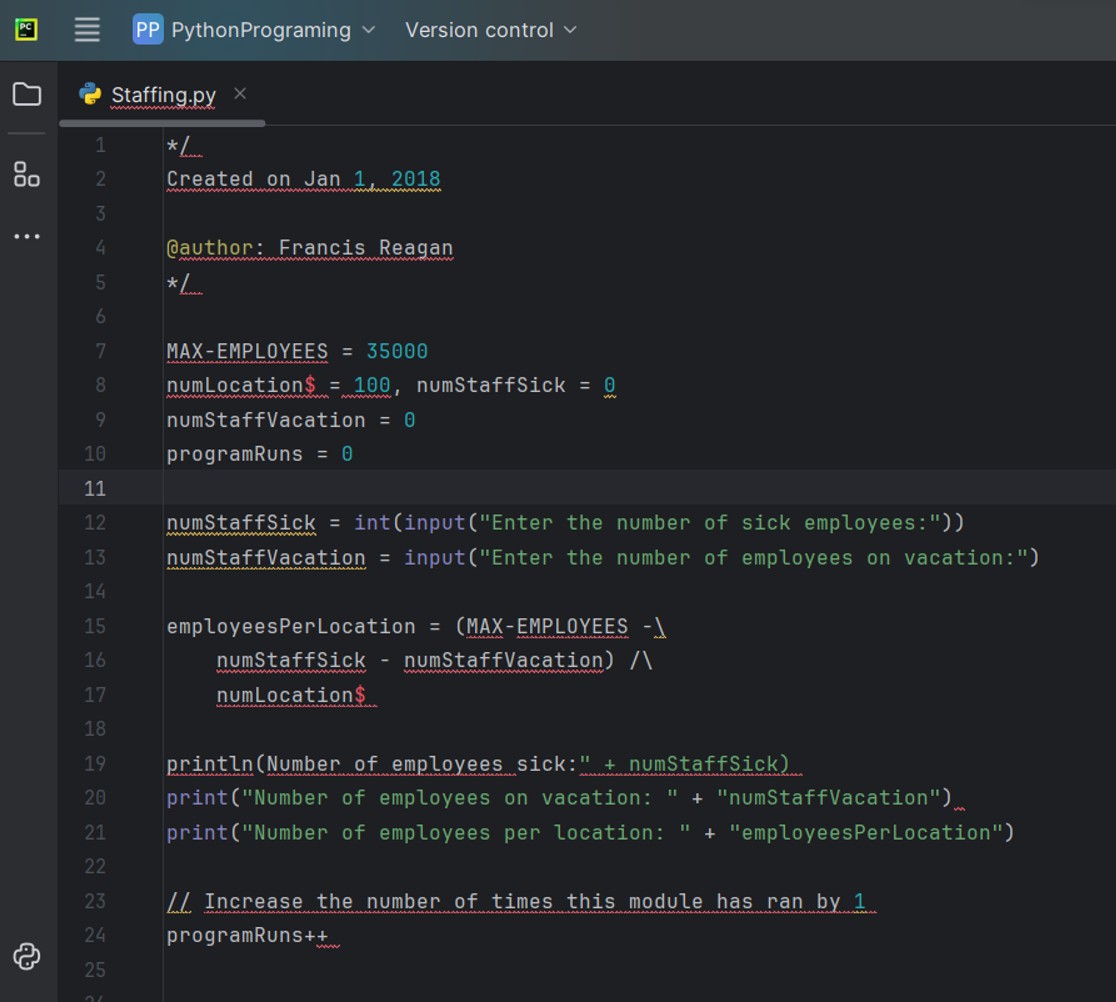The width and height of the screenshot is (1116, 1002).
Task: Click the PP project badge icon
Action: tap(147, 30)
